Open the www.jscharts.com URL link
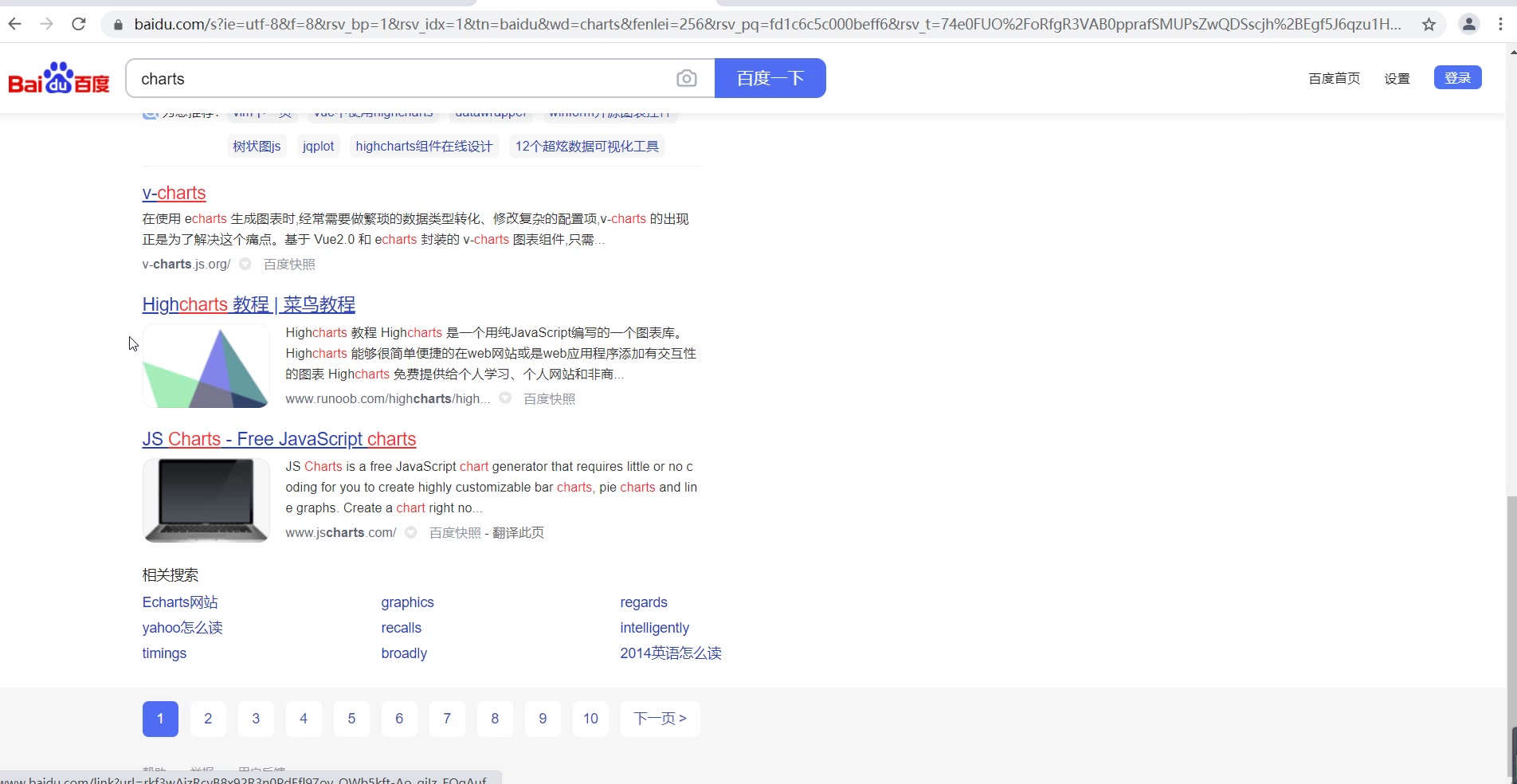This screenshot has width=1517, height=784. (341, 532)
